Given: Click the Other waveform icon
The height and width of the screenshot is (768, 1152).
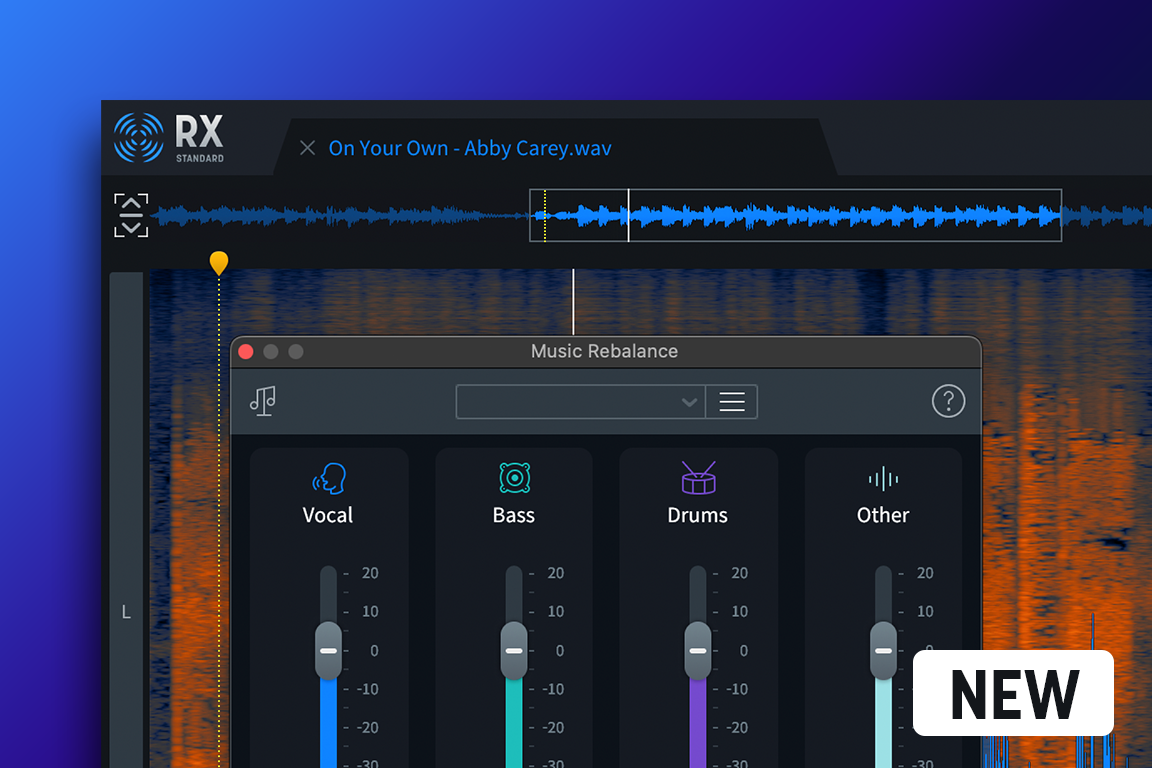Looking at the screenshot, I should point(883,479).
